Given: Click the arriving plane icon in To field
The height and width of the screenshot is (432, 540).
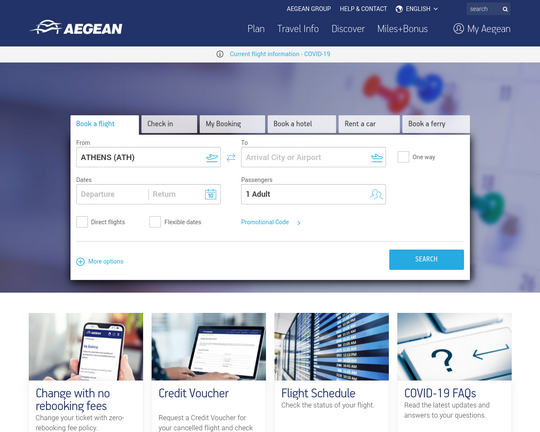Looking at the screenshot, I should point(377,158).
